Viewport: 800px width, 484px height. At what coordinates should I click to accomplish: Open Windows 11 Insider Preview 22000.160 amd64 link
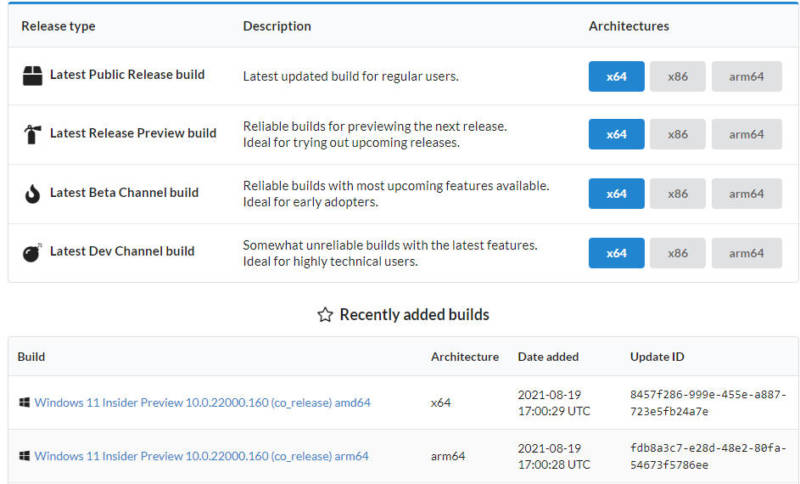coord(202,402)
